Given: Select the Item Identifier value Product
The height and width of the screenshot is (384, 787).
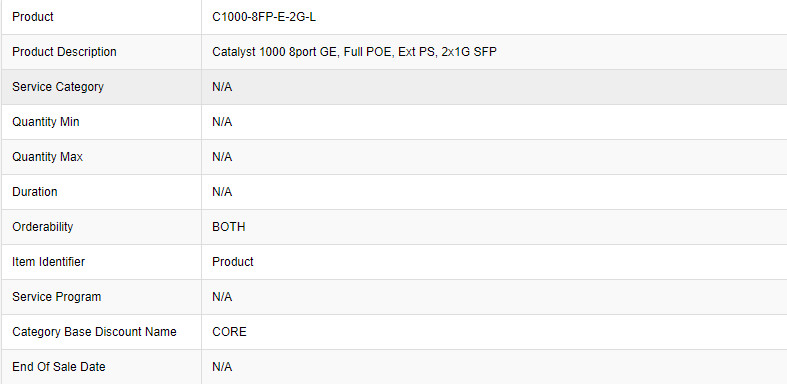Looking at the screenshot, I should click(x=233, y=262).
